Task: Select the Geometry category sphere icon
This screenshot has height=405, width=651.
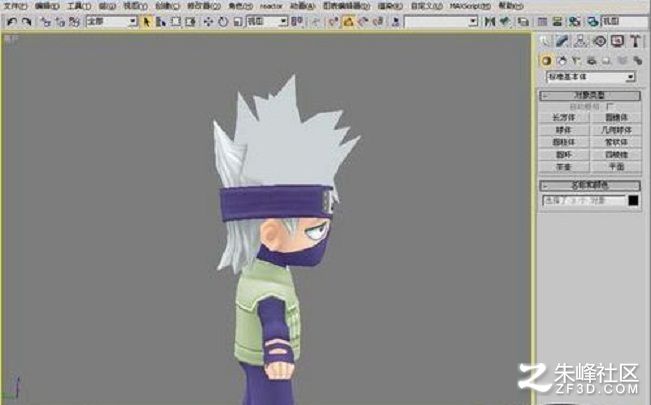Action: 546,61
